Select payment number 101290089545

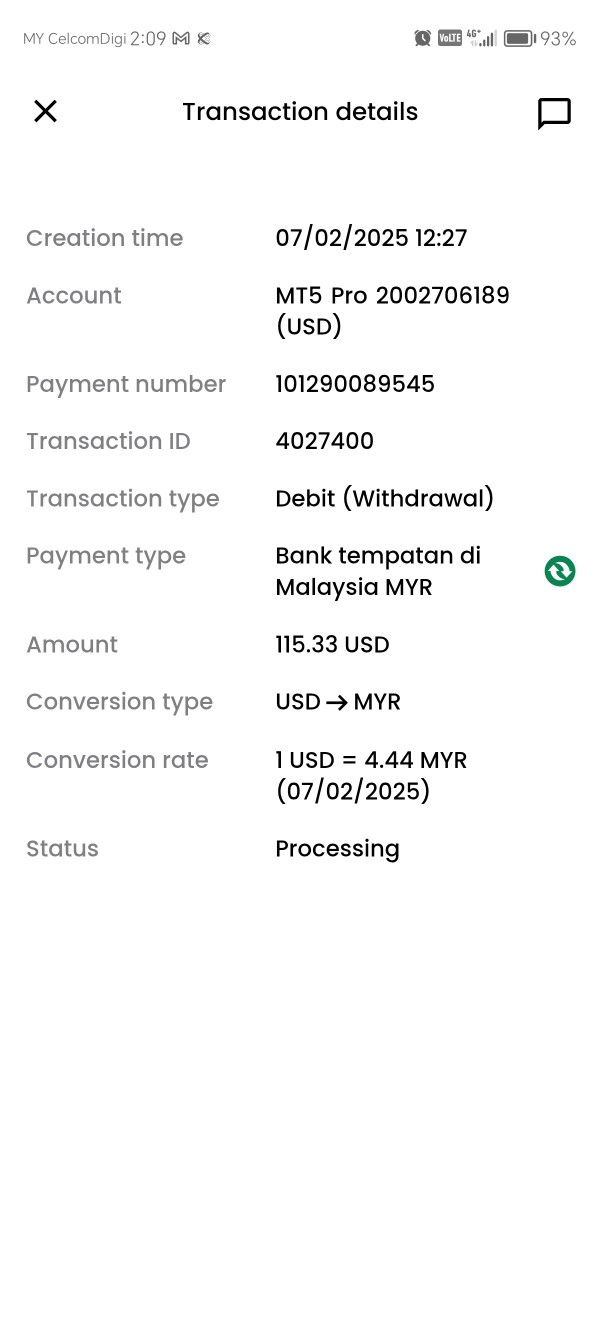355,384
